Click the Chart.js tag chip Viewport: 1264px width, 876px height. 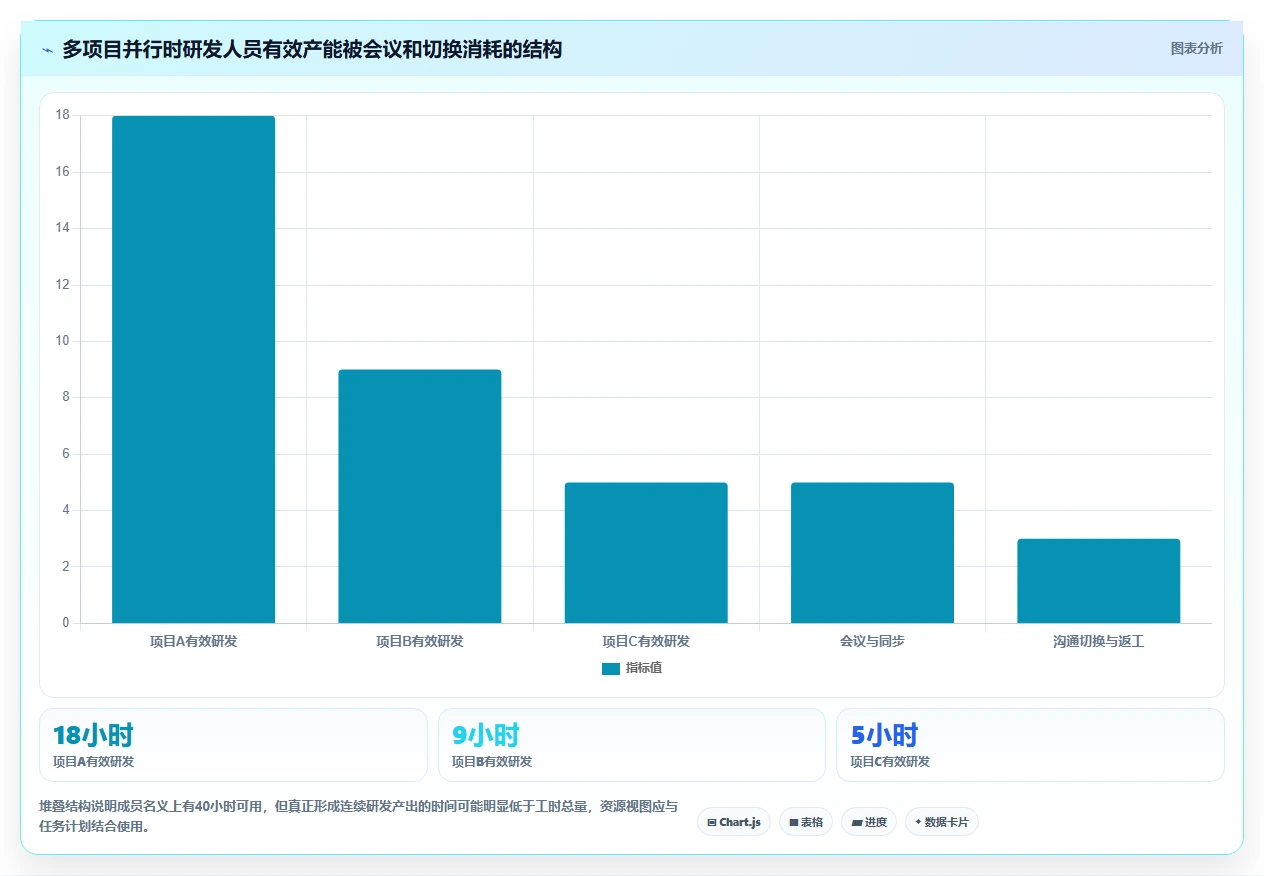tap(734, 822)
